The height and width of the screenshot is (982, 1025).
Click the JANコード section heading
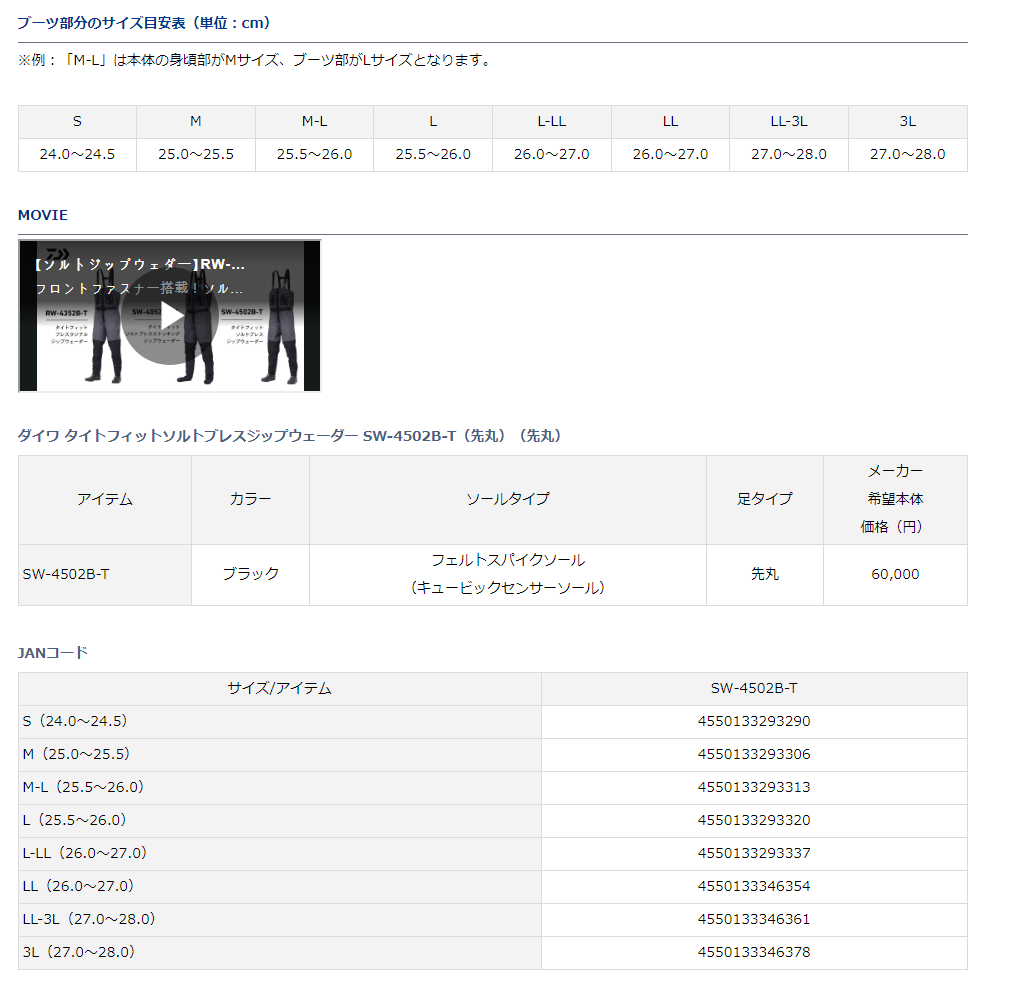52,653
